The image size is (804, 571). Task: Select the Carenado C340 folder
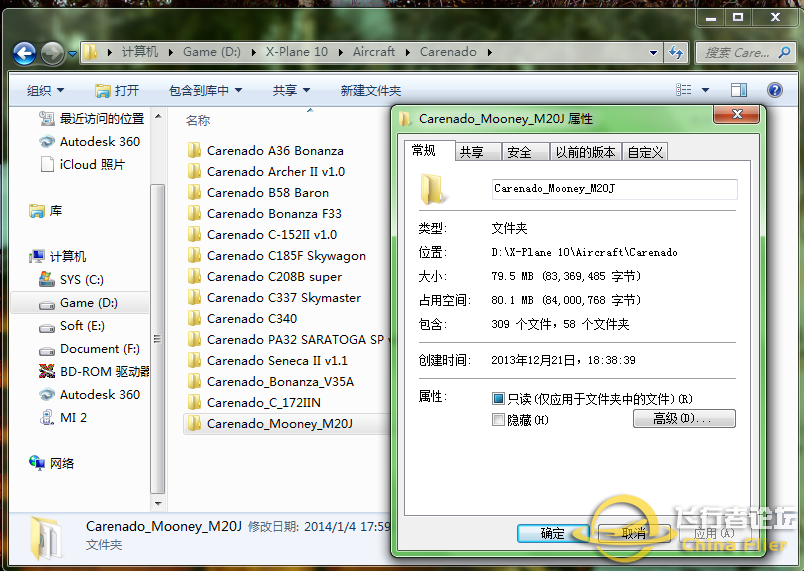point(251,319)
